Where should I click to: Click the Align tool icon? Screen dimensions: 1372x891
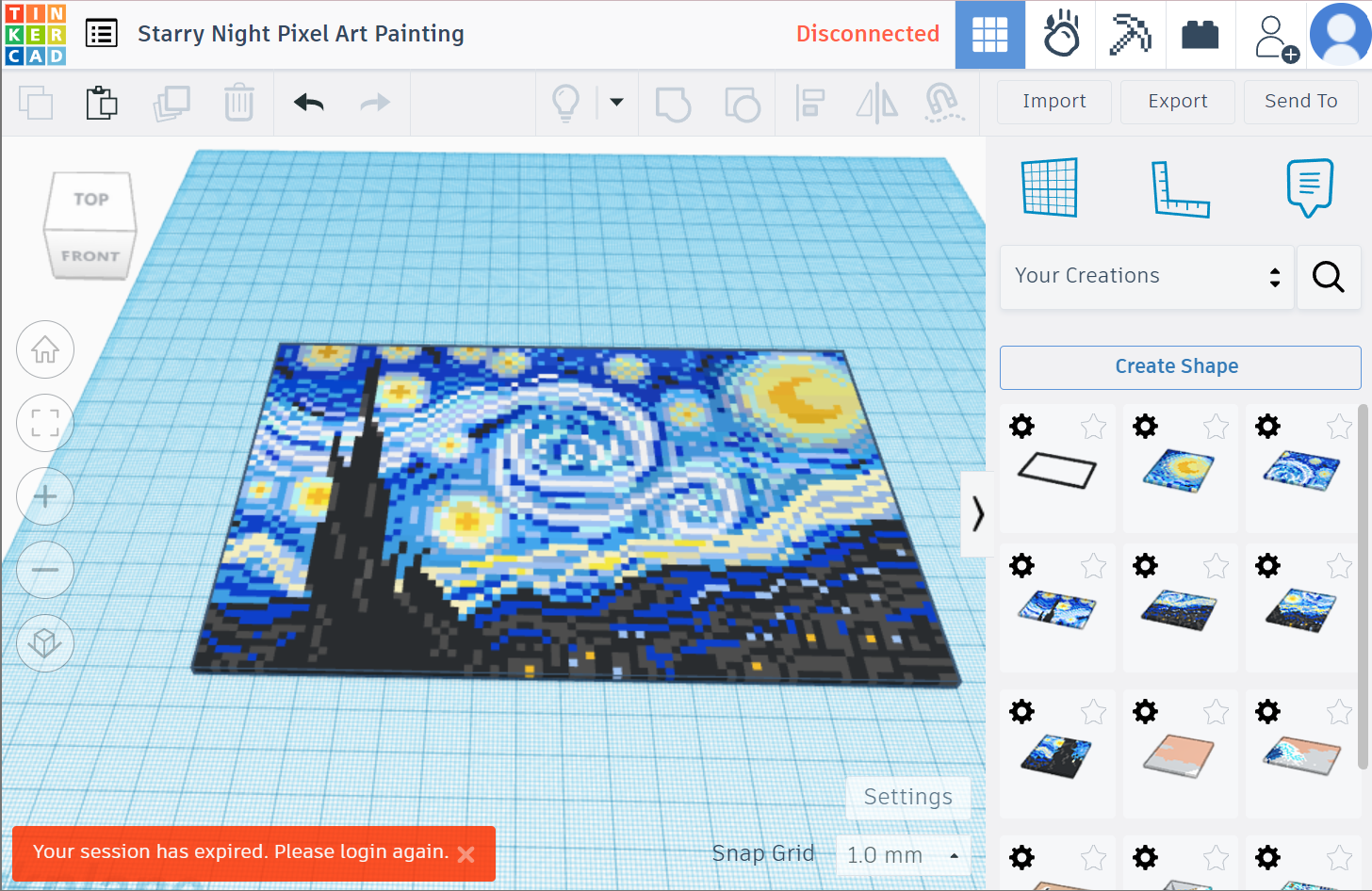809,103
